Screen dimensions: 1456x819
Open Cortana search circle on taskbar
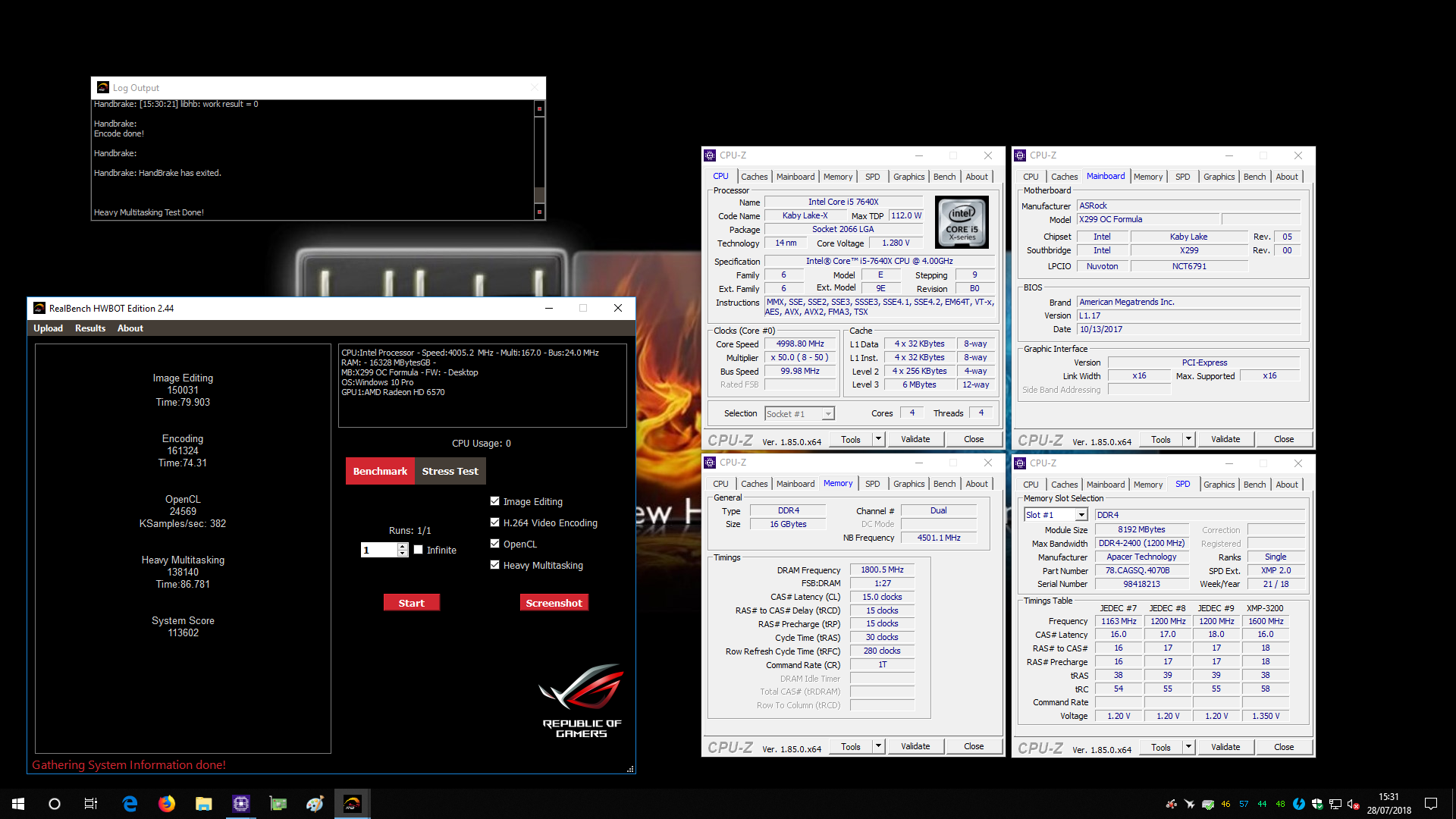click(55, 804)
